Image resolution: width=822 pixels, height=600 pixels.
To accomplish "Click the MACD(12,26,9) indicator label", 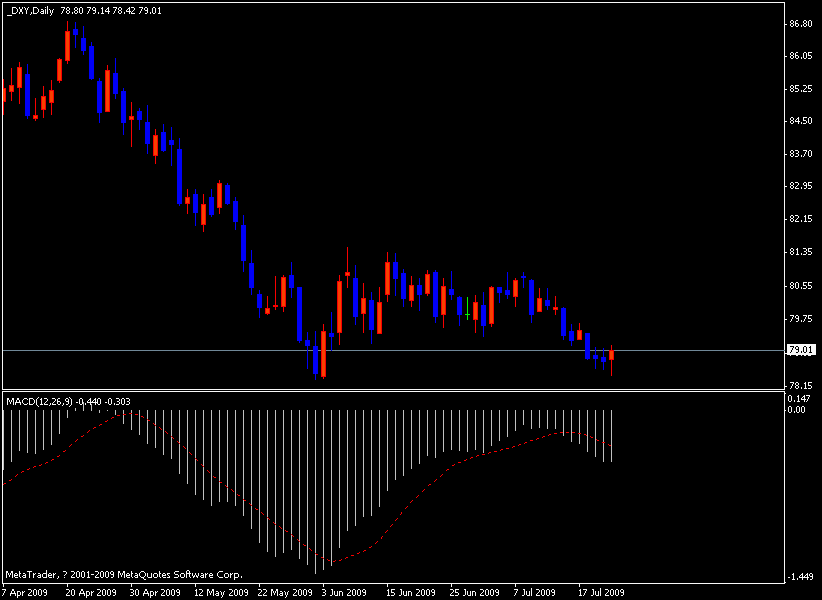I will coord(39,401).
